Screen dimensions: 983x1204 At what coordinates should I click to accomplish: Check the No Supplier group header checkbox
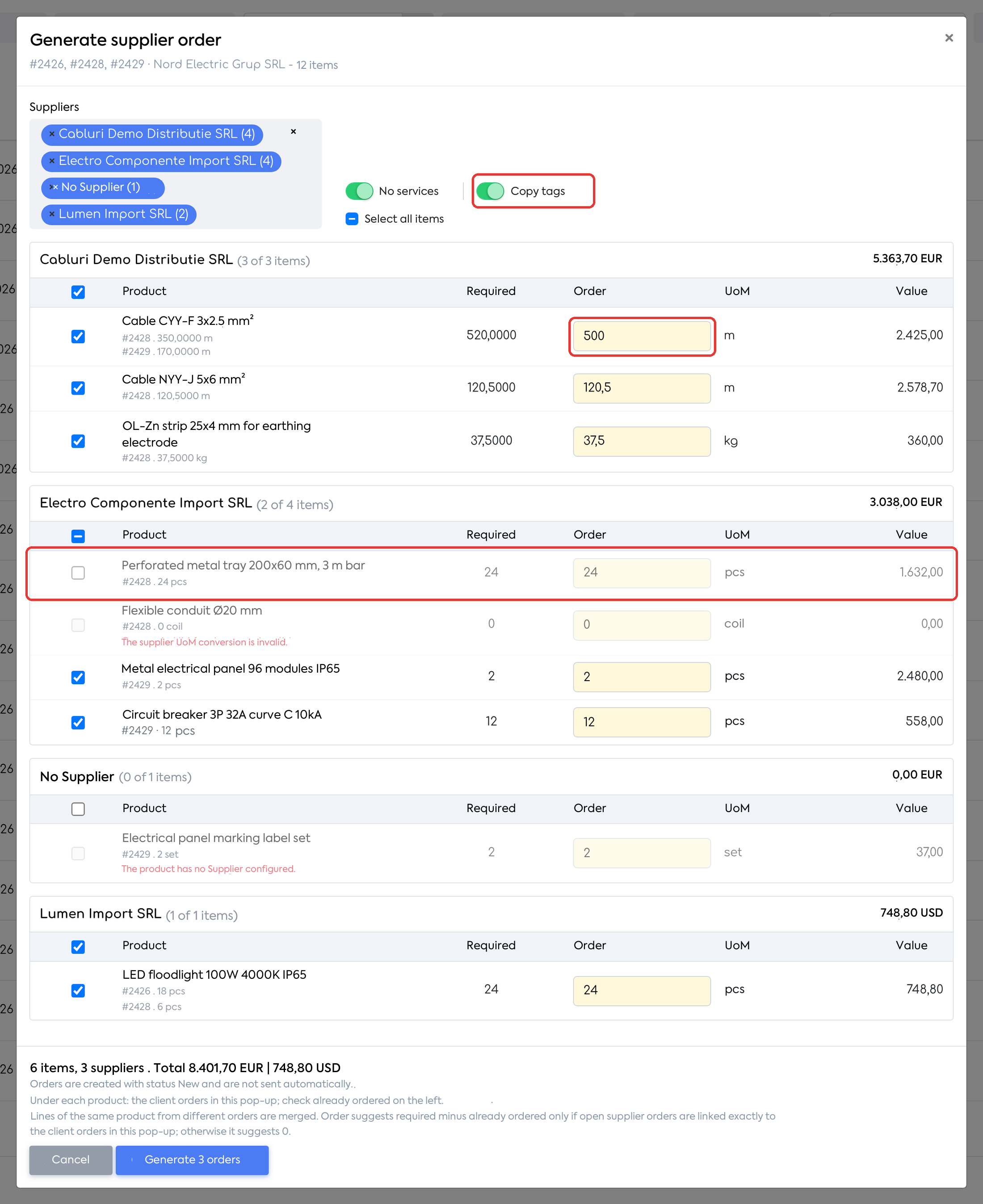tap(78, 809)
